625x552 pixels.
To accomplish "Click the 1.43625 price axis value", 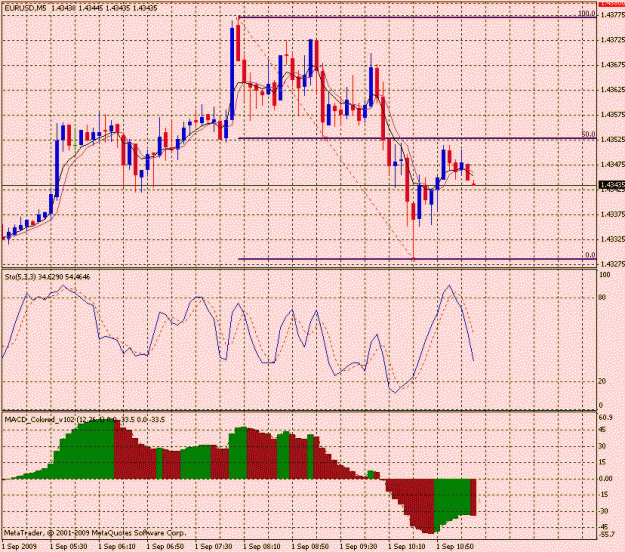I will click(x=612, y=90).
